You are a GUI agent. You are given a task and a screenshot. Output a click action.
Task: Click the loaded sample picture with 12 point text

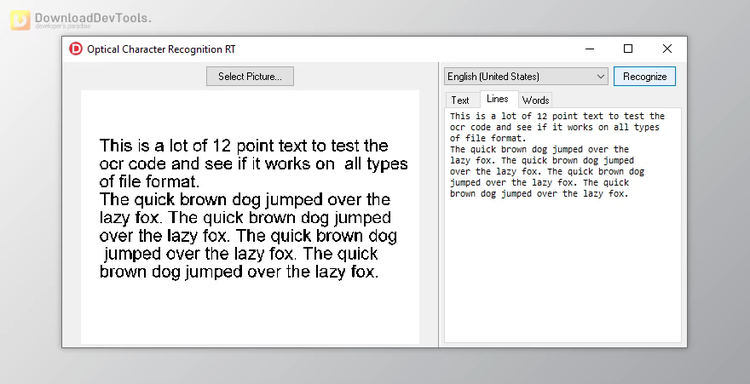[250, 217]
